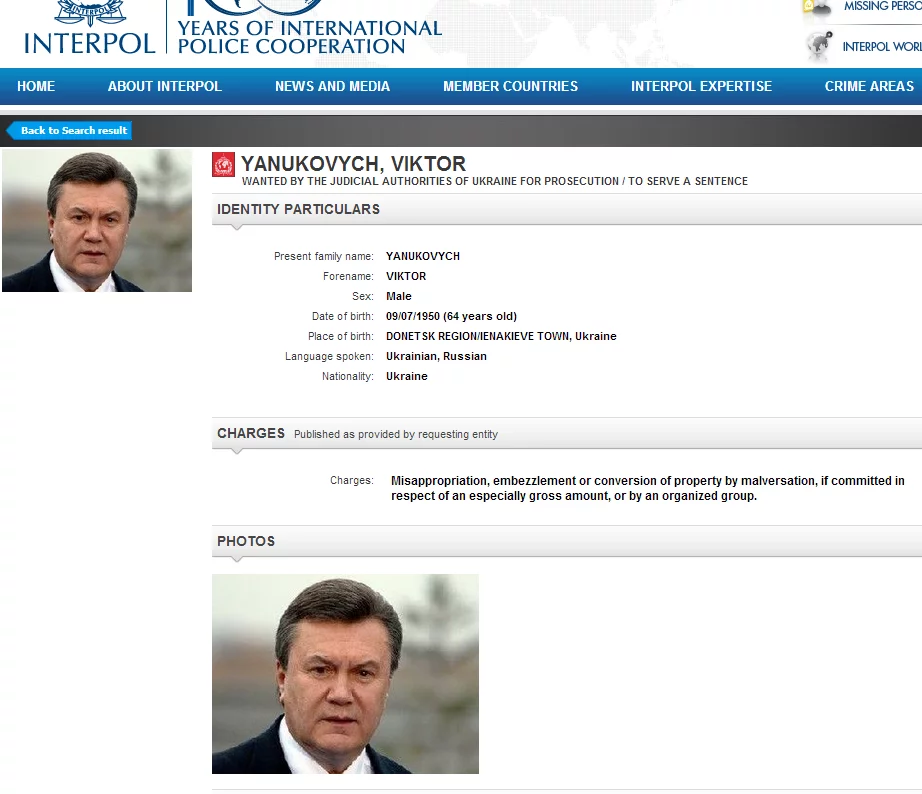The width and height of the screenshot is (922, 794).
Task: Open the Missing Persons icon link
Action: tap(818, 8)
